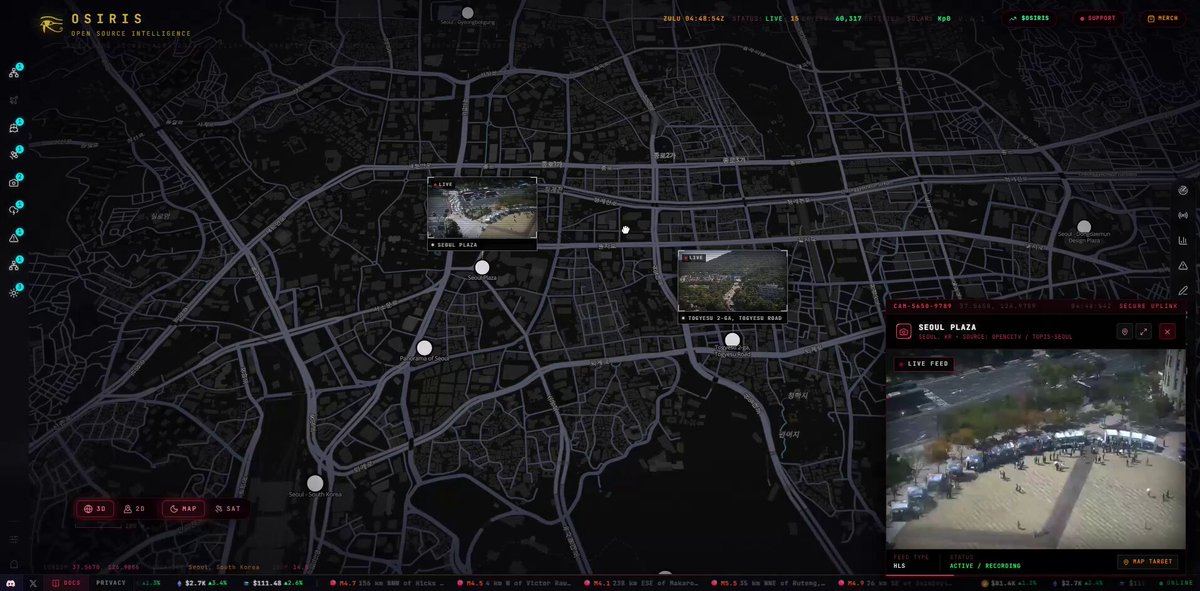Viewport: 1200px width, 591px height.
Task: Open the Togyesu 2-GA live thumbnail on the map
Action: click(x=732, y=281)
